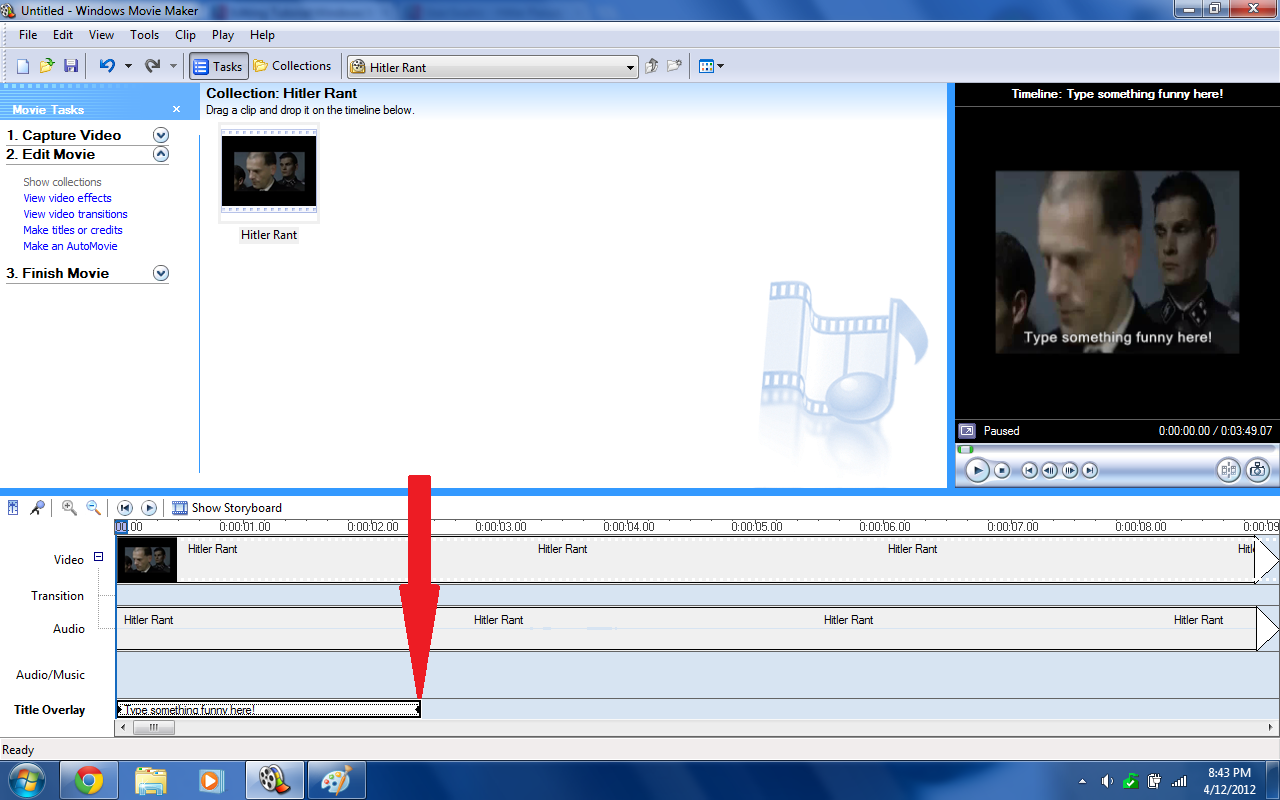Open the Edit menu
Viewport: 1280px width, 800px height.
pos(63,35)
